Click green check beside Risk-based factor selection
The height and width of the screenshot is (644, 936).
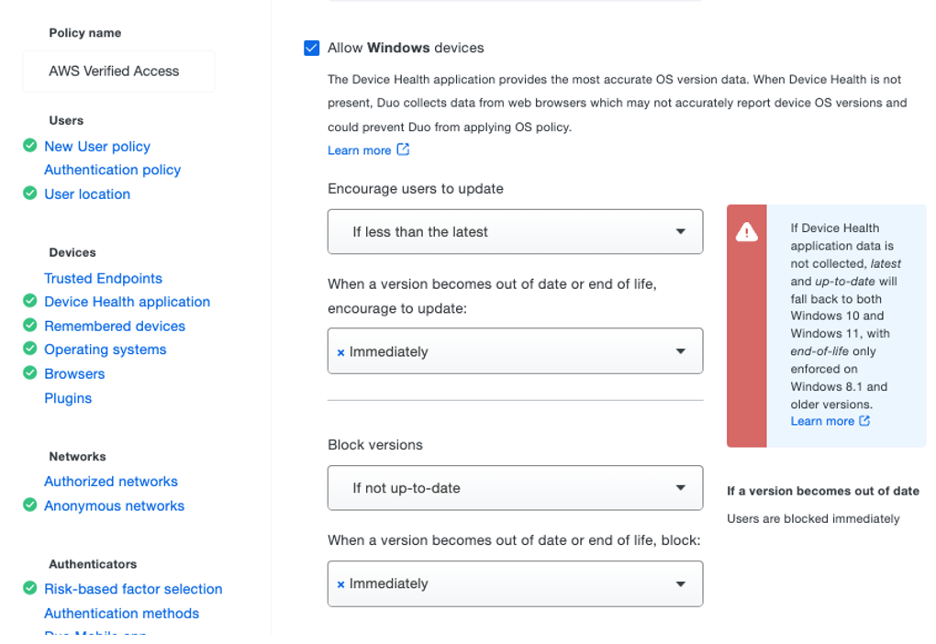(x=30, y=589)
